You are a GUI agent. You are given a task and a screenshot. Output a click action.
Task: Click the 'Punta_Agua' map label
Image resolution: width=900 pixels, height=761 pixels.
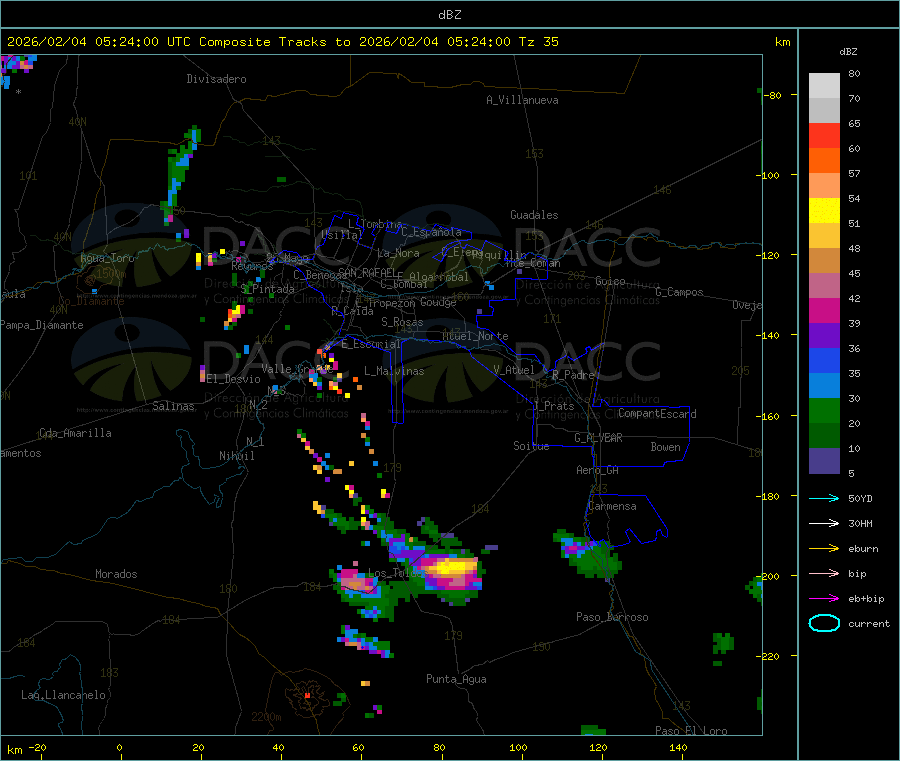456,679
